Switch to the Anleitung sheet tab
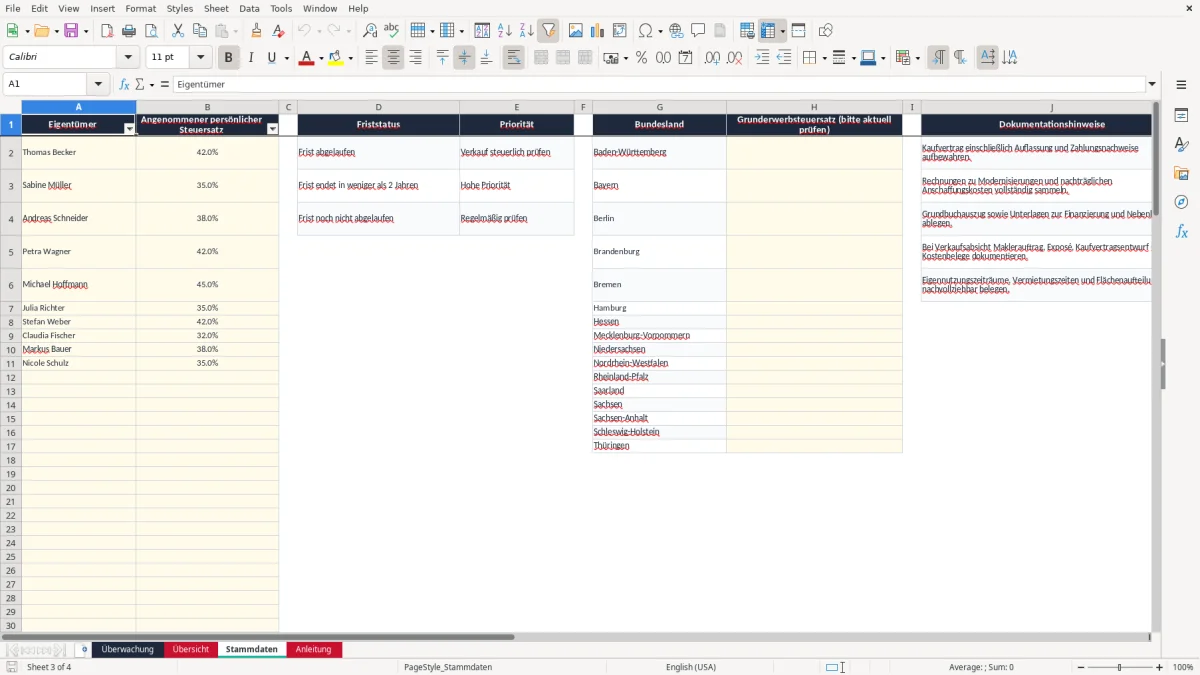The width and height of the screenshot is (1200, 675). click(x=314, y=650)
